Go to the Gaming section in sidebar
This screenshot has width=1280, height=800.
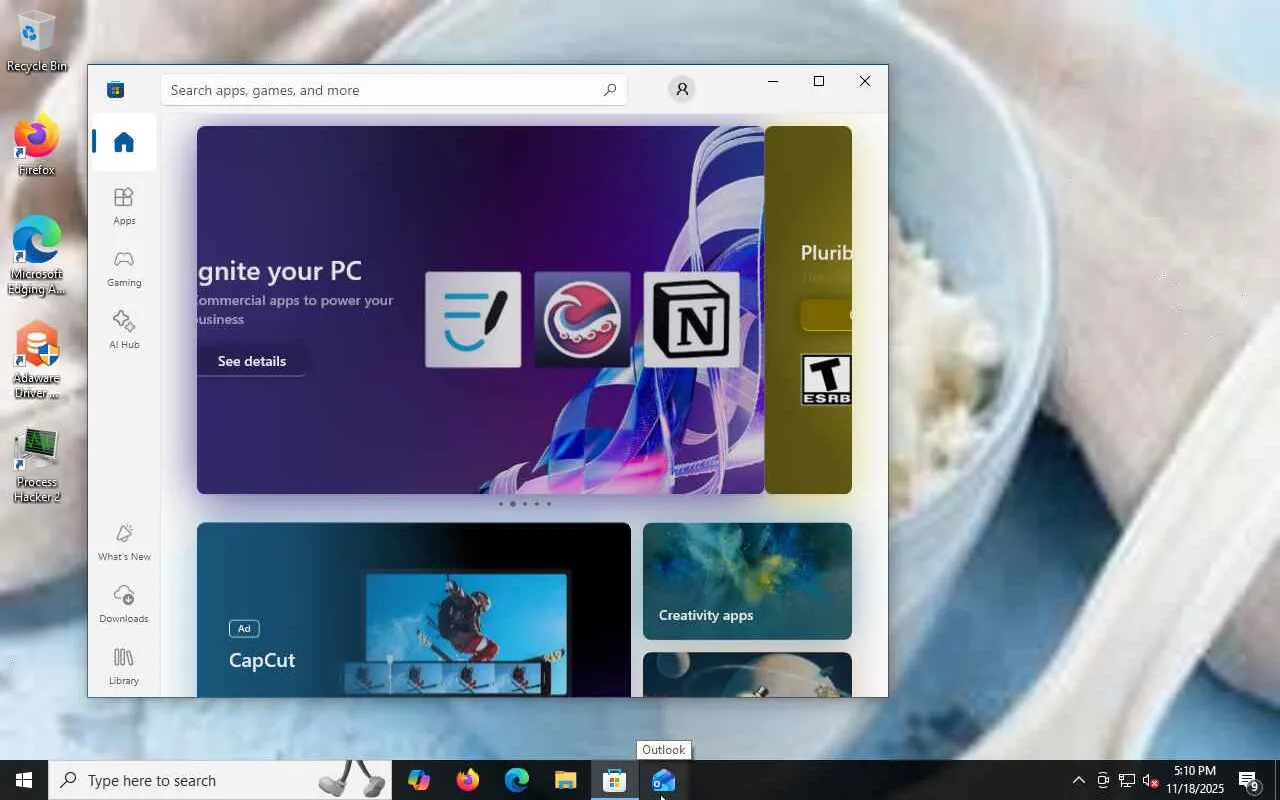tap(124, 268)
